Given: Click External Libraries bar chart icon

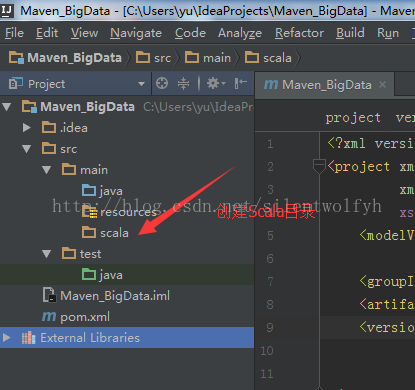Looking at the screenshot, I should [29, 338].
